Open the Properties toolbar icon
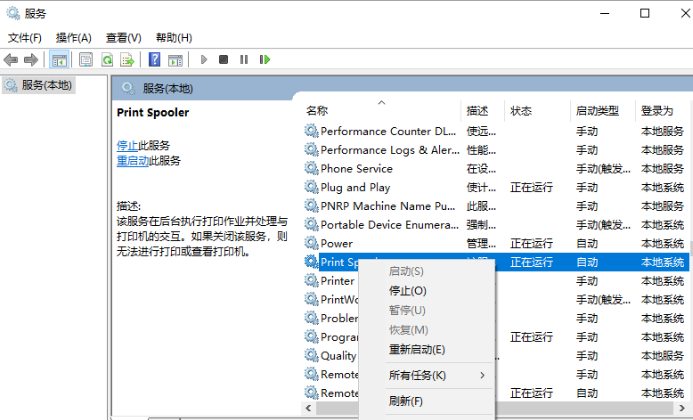The image size is (693, 420). (86, 59)
